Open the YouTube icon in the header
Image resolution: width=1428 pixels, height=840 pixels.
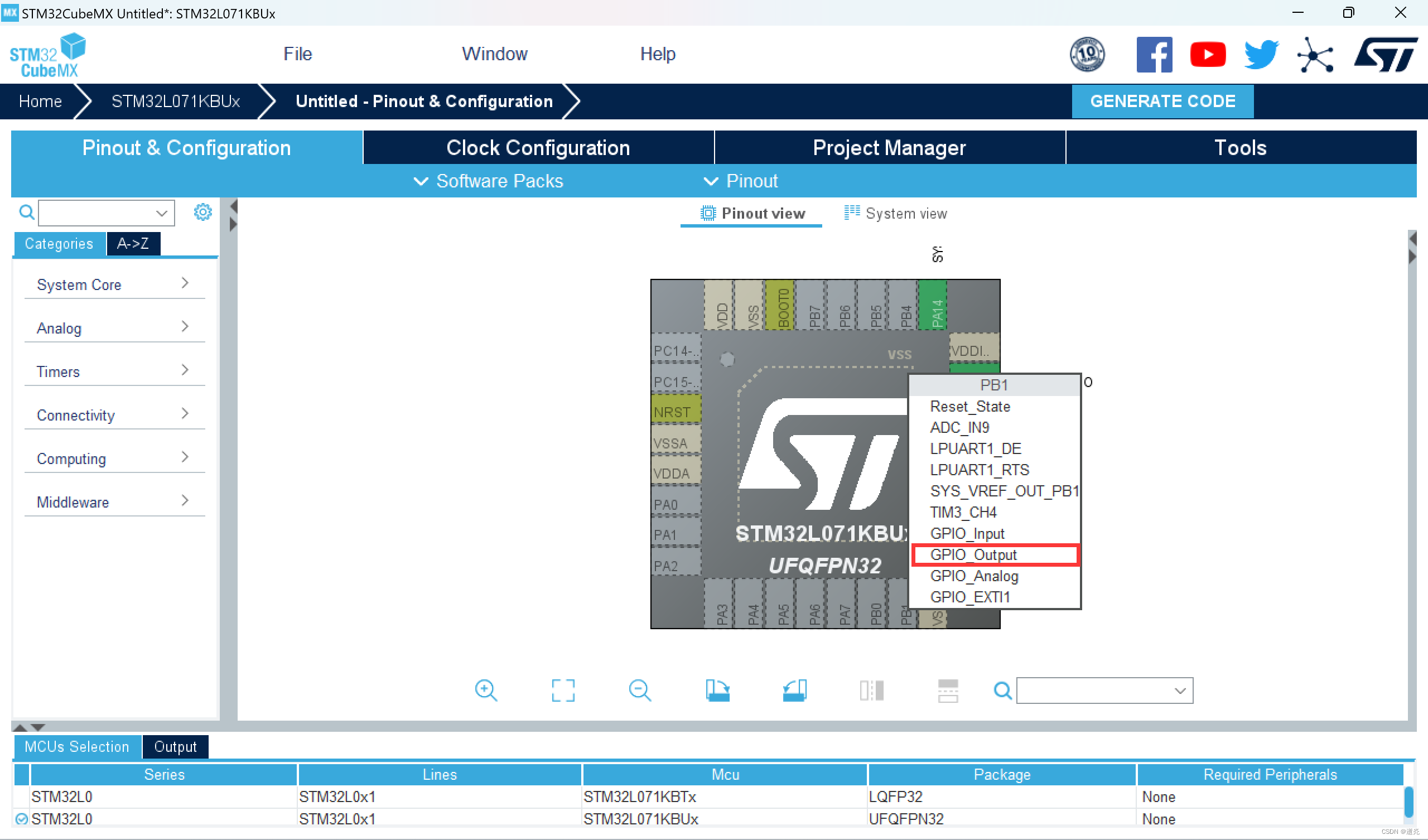point(1208,55)
